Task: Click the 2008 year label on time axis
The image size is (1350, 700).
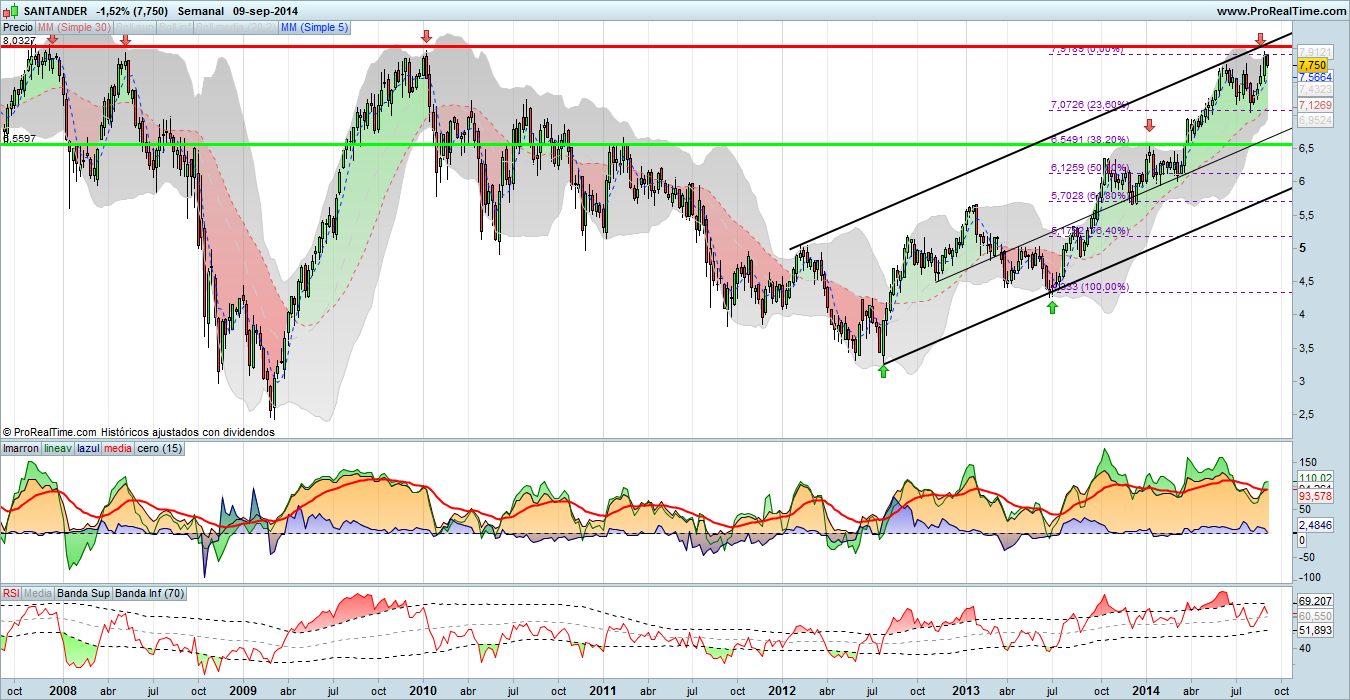Action: point(63,690)
